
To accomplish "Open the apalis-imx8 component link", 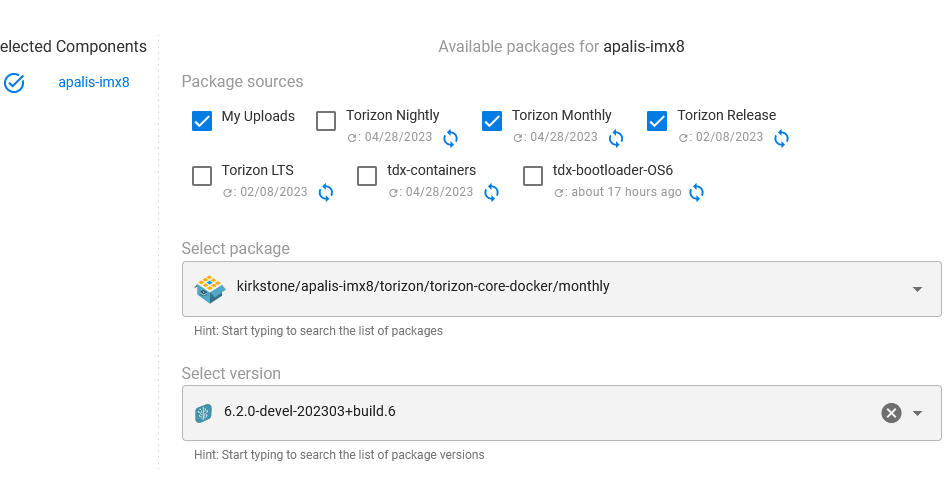I will click(94, 82).
